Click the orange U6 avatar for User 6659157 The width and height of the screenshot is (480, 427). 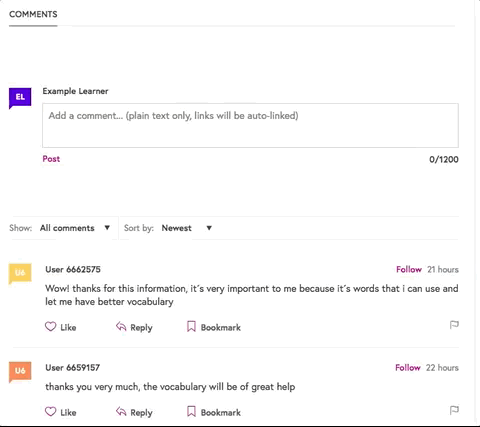tap(20, 372)
